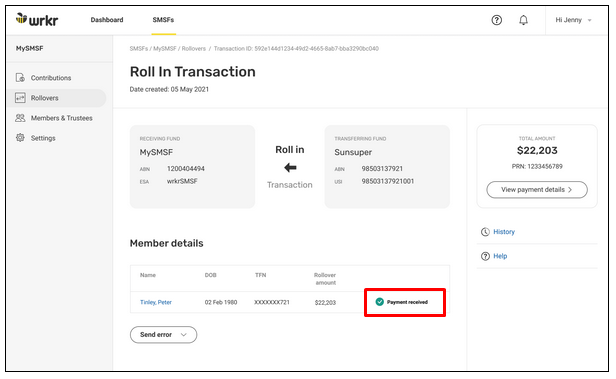Click DOB cell 02 Feb 1980
616x379 pixels.
(x=221, y=302)
